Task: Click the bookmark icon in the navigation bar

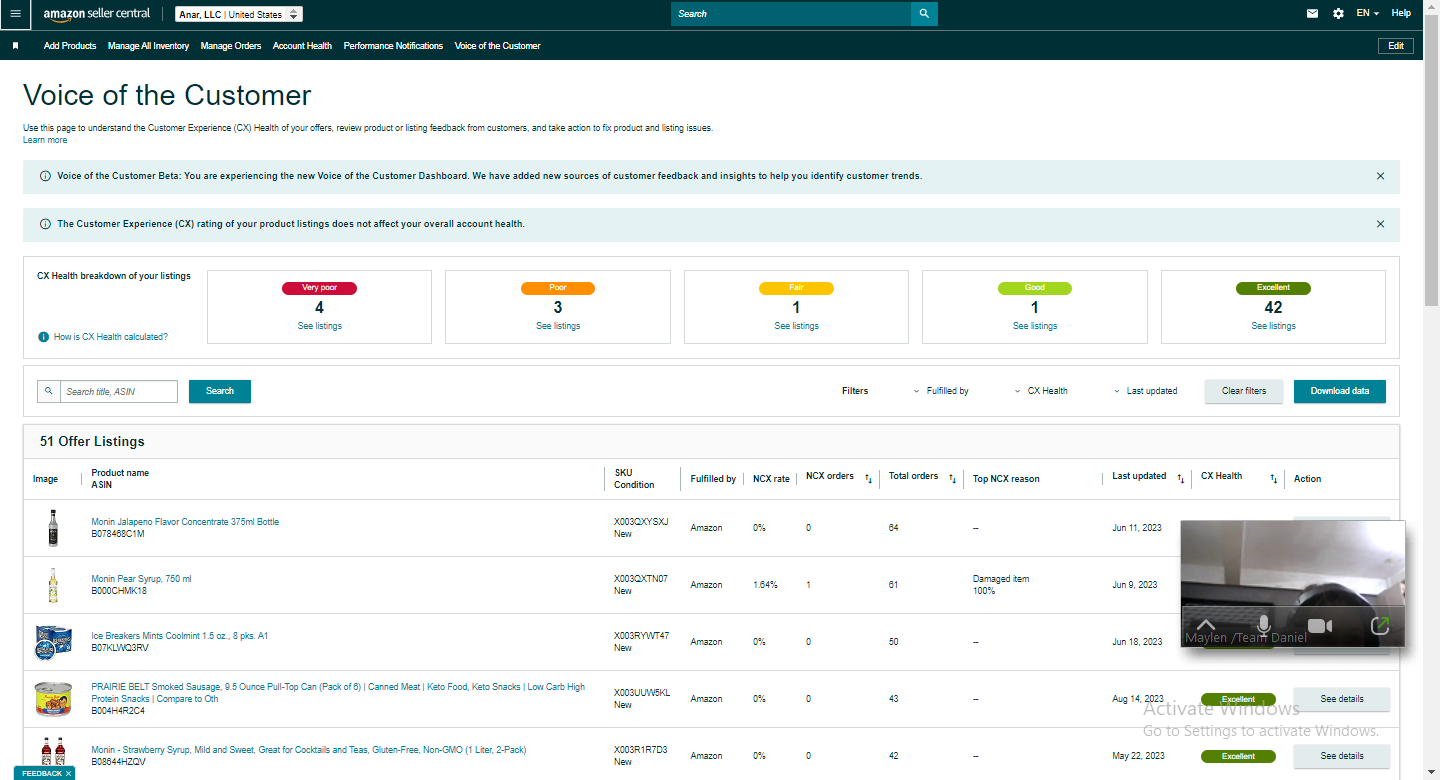Action: pyautogui.click(x=15, y=46)
